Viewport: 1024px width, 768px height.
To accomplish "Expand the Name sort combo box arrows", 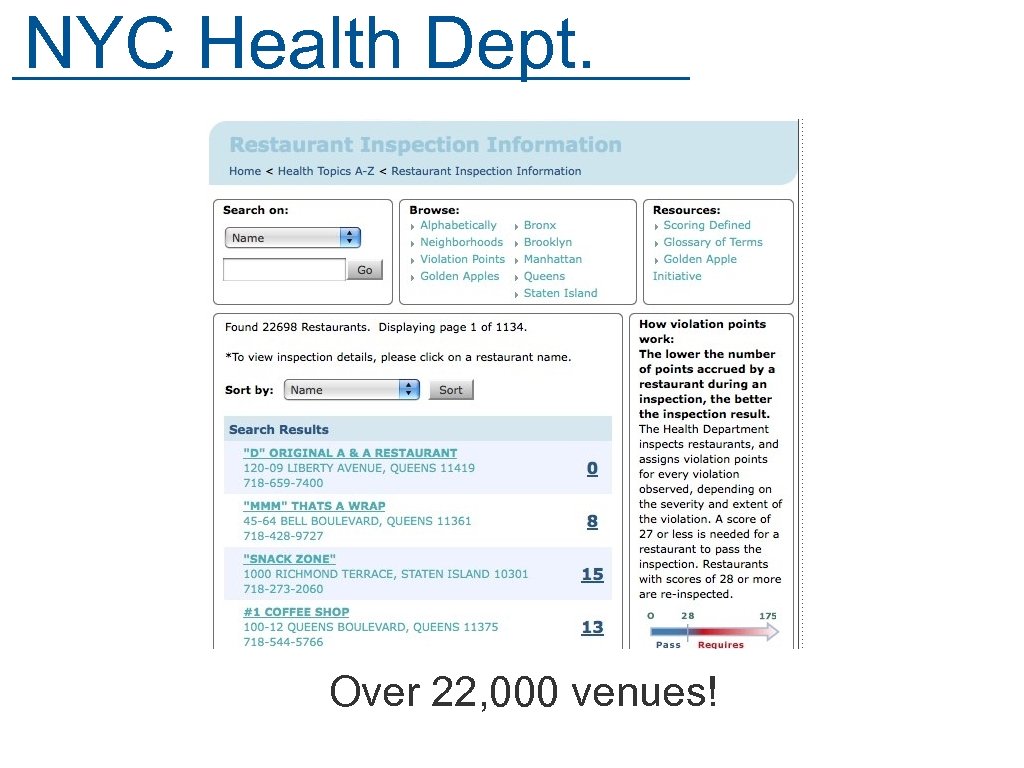I will click(x=409, y=389).
